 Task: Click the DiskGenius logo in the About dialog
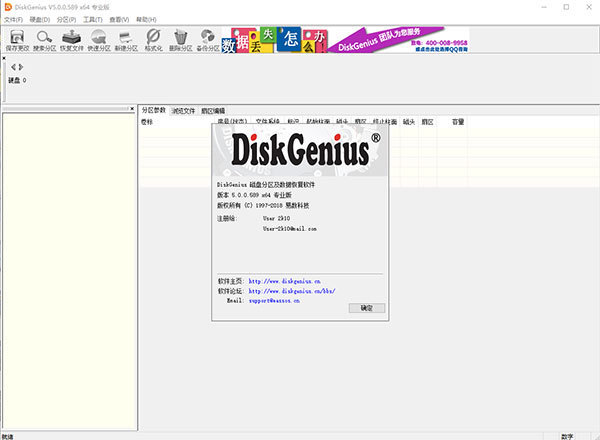point(300,150)
